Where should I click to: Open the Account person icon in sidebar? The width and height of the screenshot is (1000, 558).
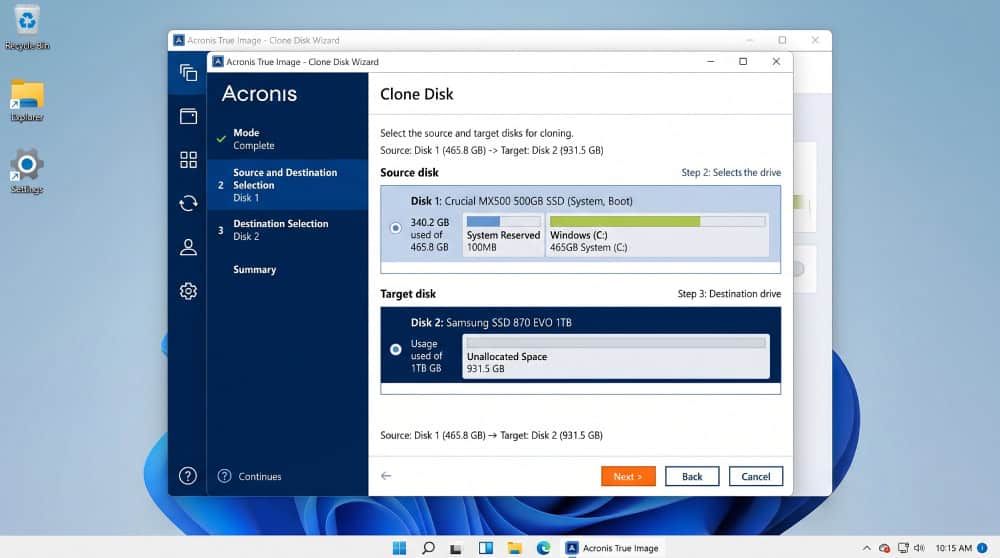pos(188,247)
